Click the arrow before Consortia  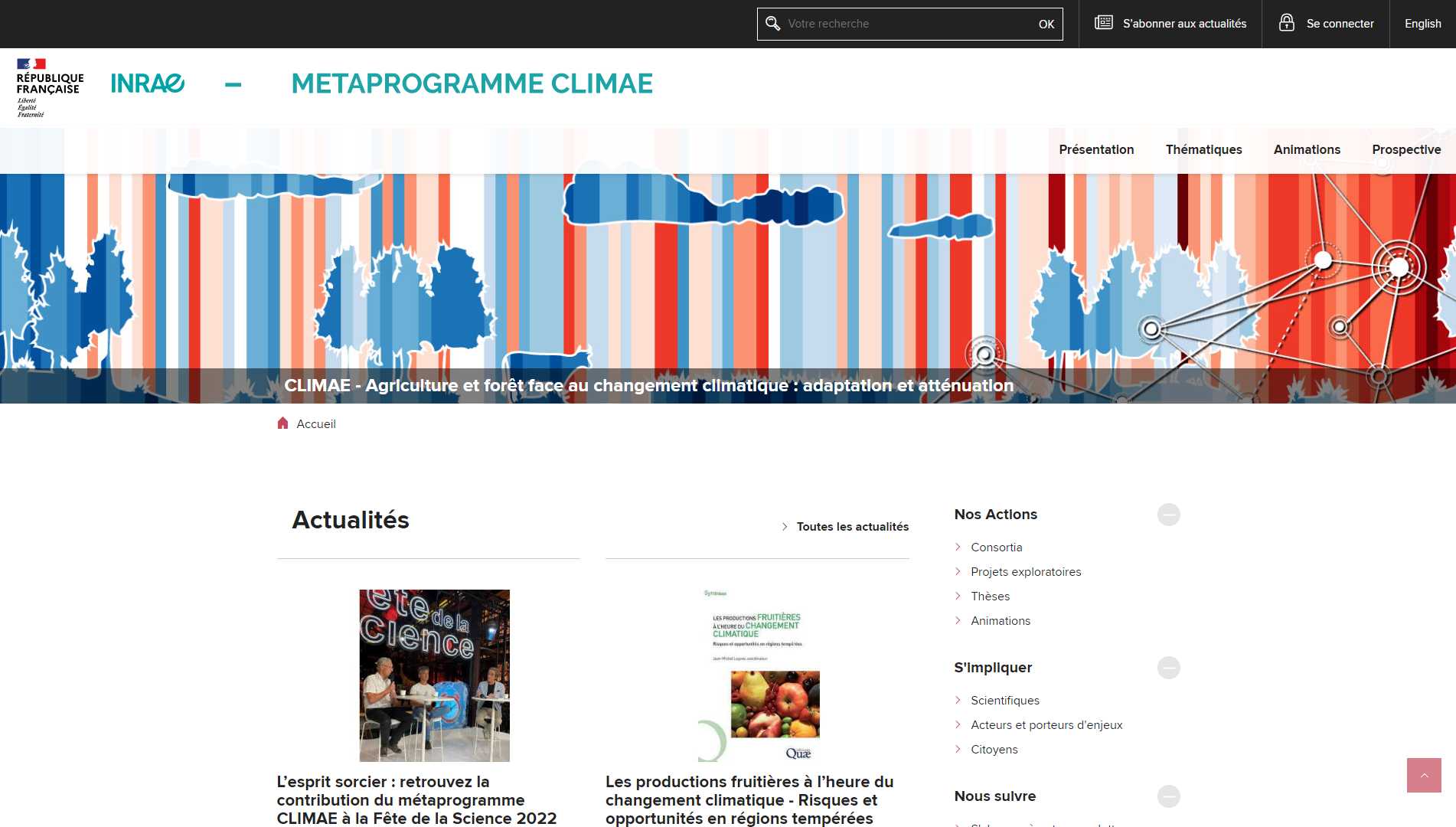tap(958, 548)
